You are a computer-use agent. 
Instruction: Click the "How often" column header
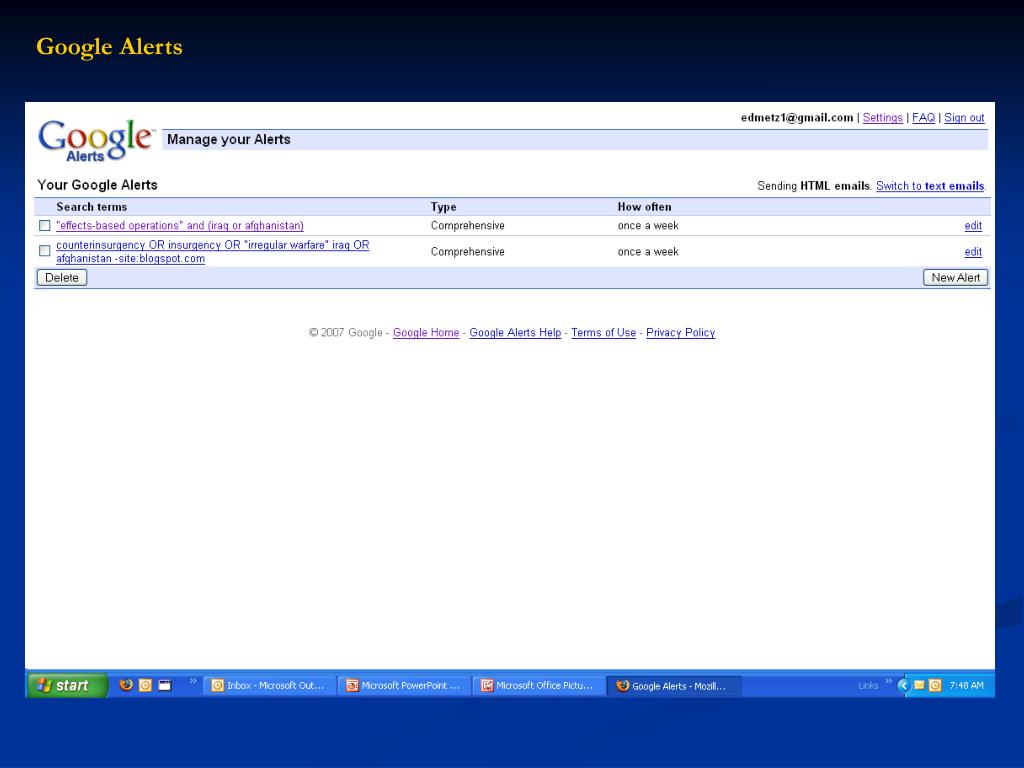click(x=645, y=206)
